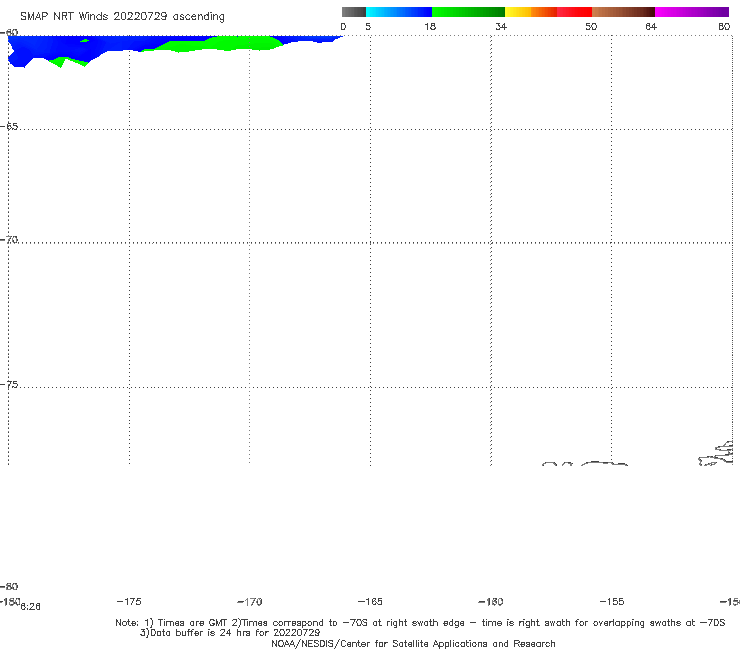This screenshot has width=740, height=650.
Task: Click the note line starting 'Note: 1) Times are GMT'
Action: click(420, 623)
